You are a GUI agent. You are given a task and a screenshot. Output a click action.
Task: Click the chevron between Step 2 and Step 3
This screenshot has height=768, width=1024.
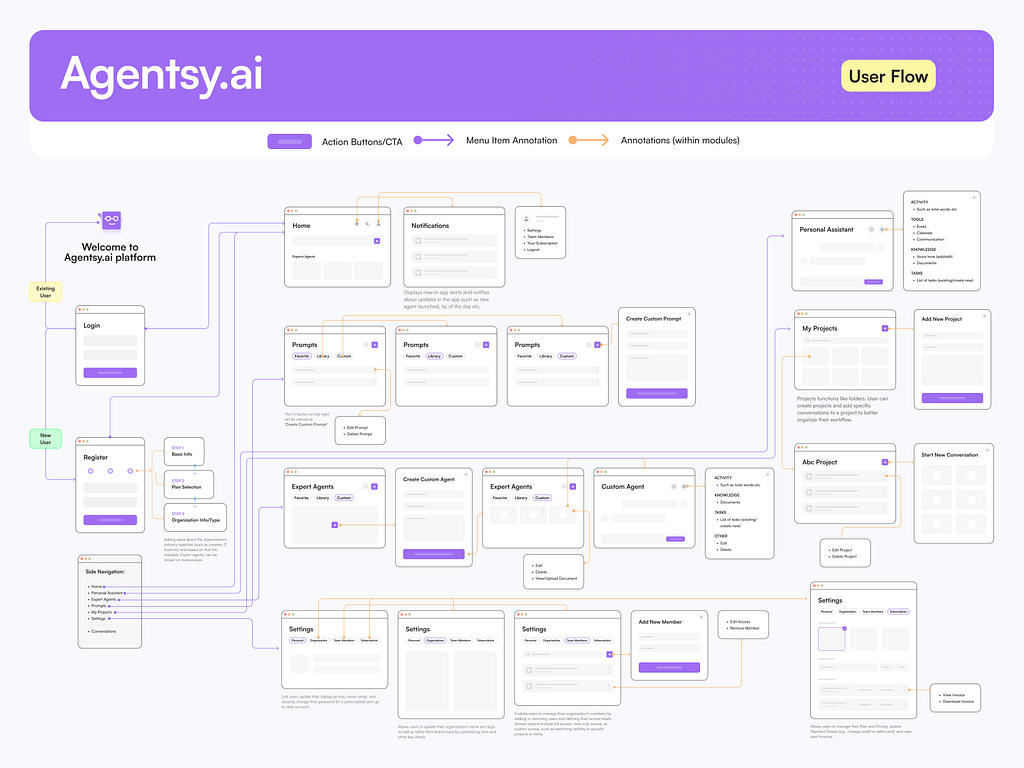coord(195,503)
